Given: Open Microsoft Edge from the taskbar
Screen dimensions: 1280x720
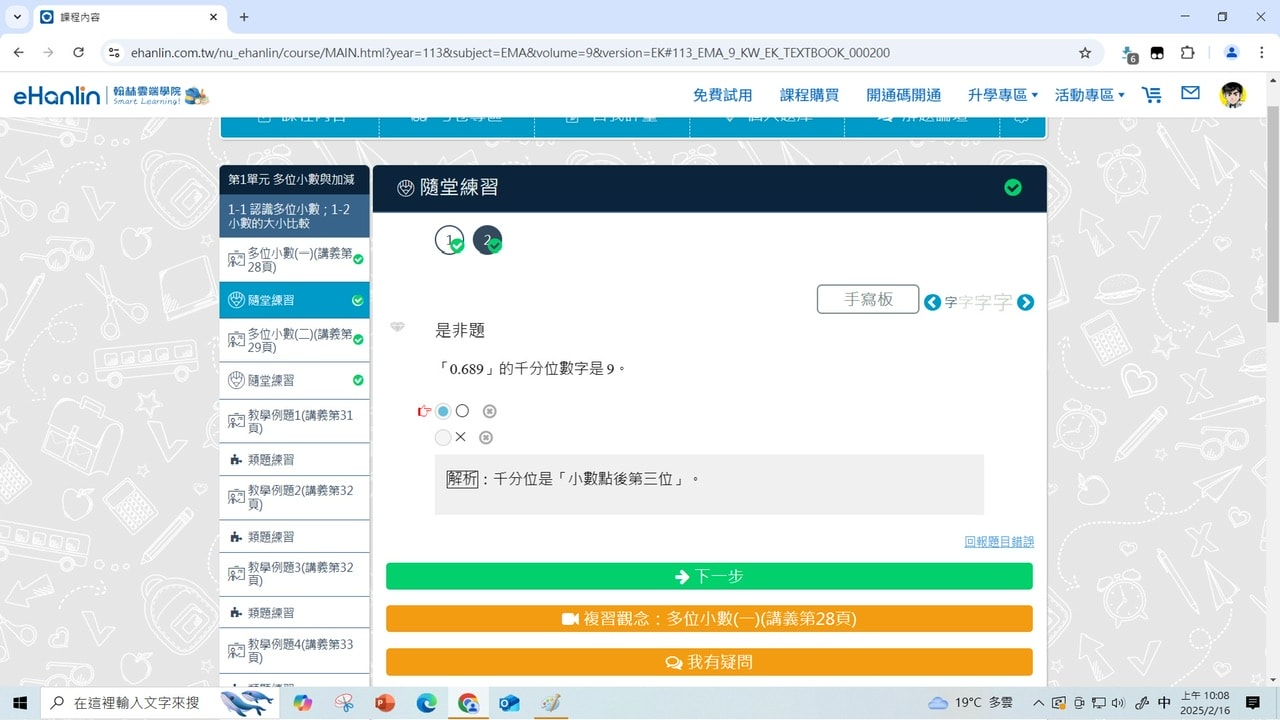Looking at the screenshot, I should (x=427, y=703).
